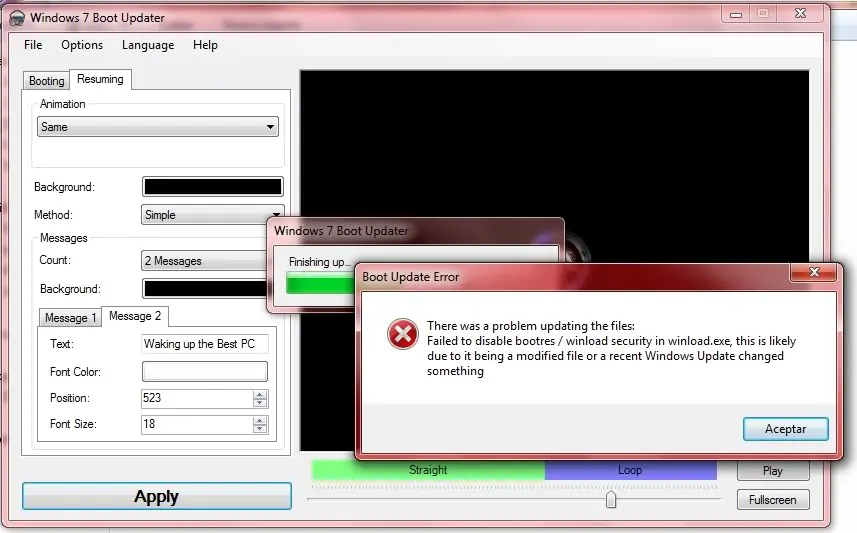The width and height of the screenshot is (857, 533).
Task: Click the green 'Finishing up' progress bar
Action: pyautogui.click(x=320, y=284)
